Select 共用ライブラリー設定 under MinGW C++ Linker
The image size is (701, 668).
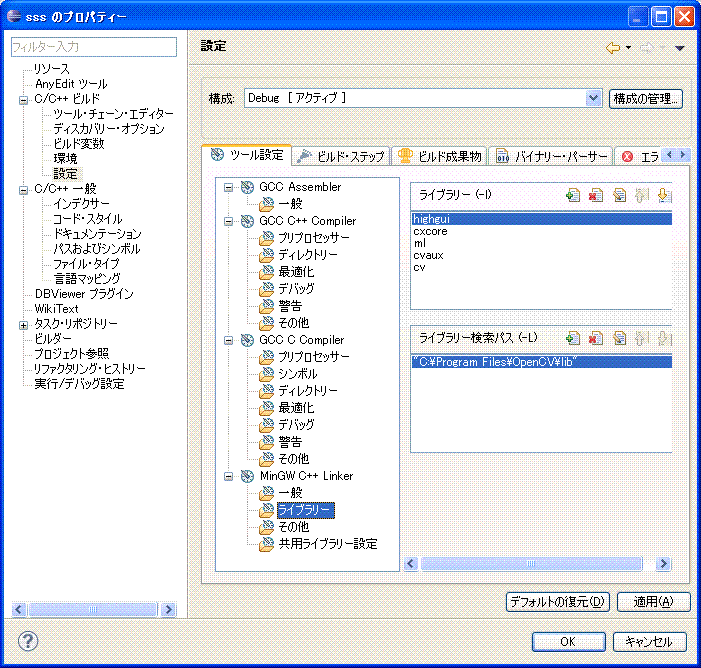coord(328,544)
